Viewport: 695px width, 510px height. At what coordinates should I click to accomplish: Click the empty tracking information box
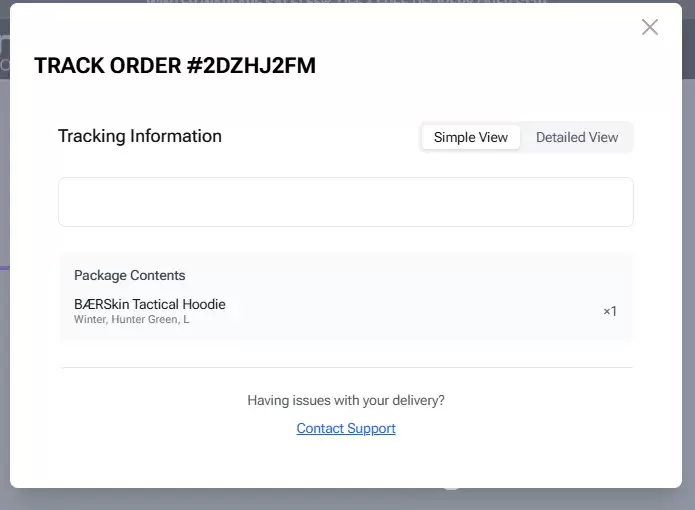point(345,202)
